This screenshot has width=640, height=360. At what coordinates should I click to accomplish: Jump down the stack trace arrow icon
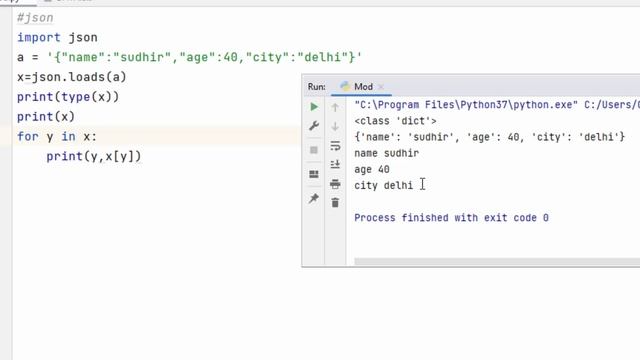pyautogui.click(x=335, y=127)
